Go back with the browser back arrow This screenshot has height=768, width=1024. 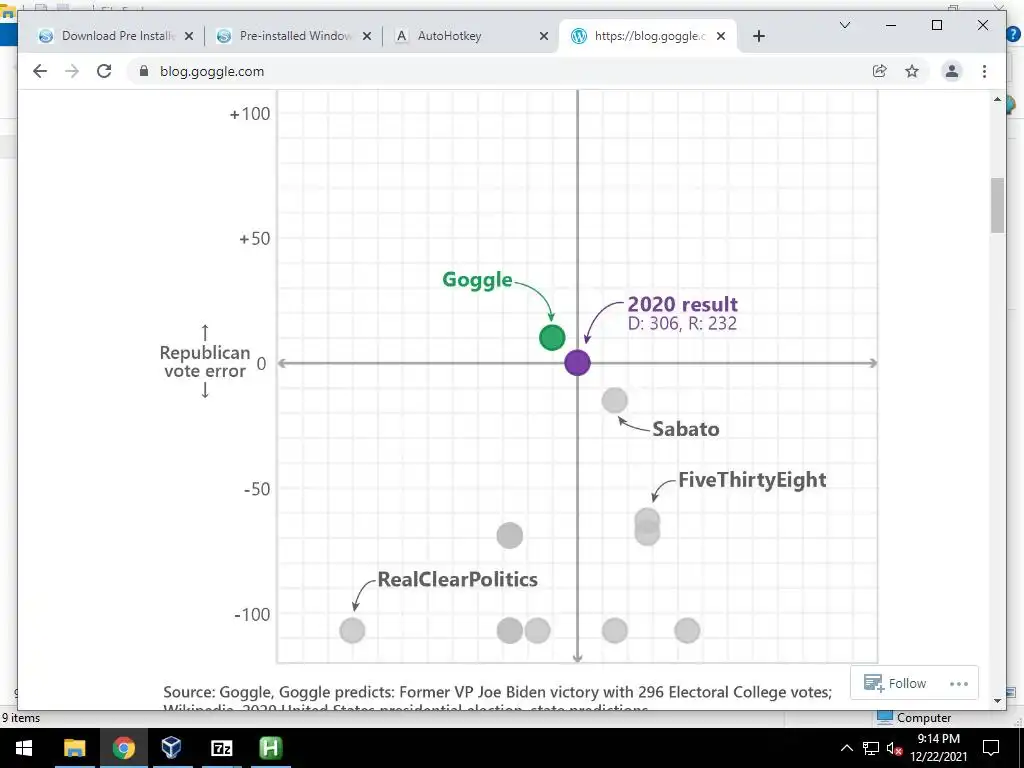(x=40, y=71)
